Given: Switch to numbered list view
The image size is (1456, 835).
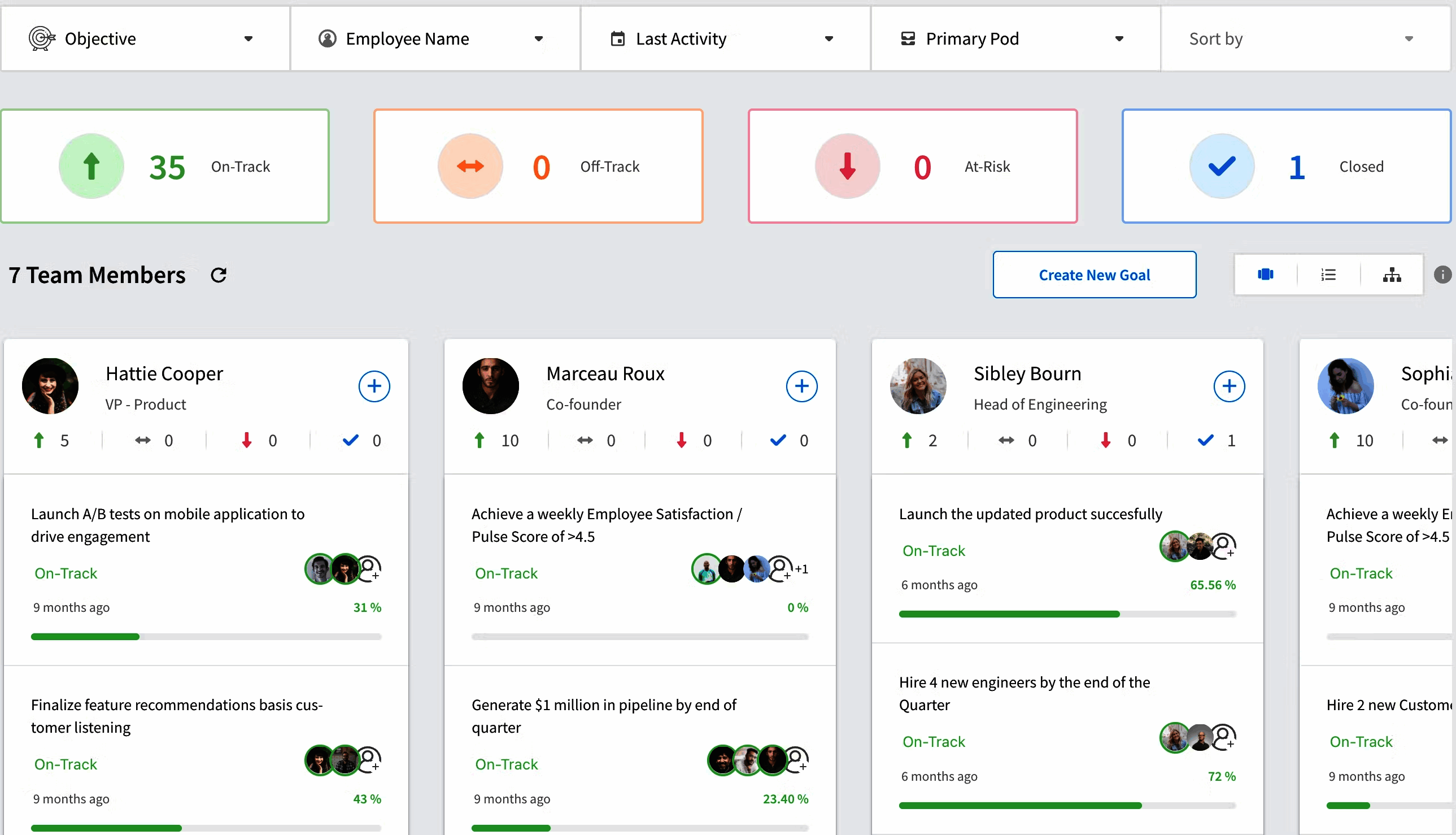Looking at the screenshot, I should coord(1329,274).
